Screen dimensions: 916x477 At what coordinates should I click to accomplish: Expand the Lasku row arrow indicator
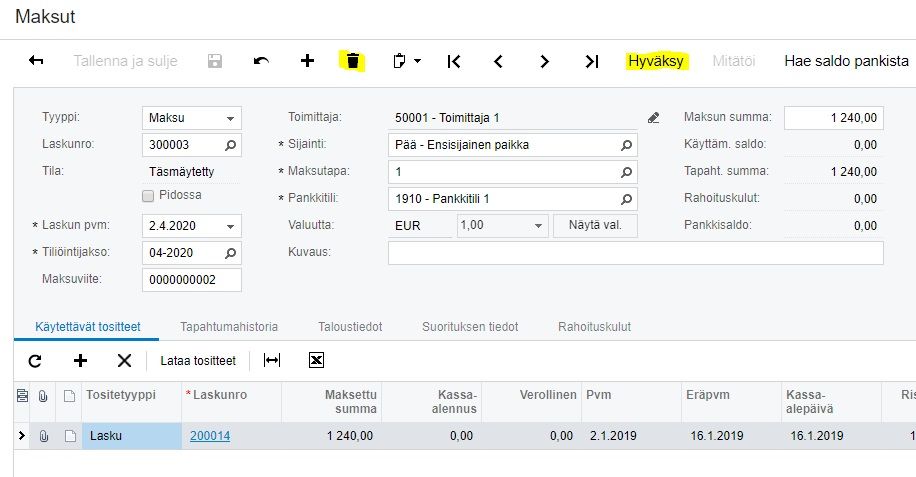click(22, 436)
